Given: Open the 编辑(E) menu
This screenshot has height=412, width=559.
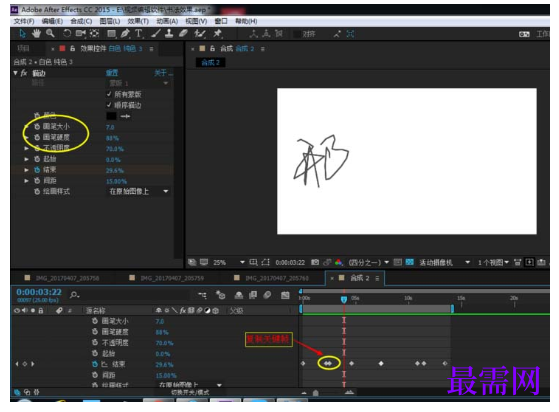Looking at the screenshot, I should click(x=52, y=21).
